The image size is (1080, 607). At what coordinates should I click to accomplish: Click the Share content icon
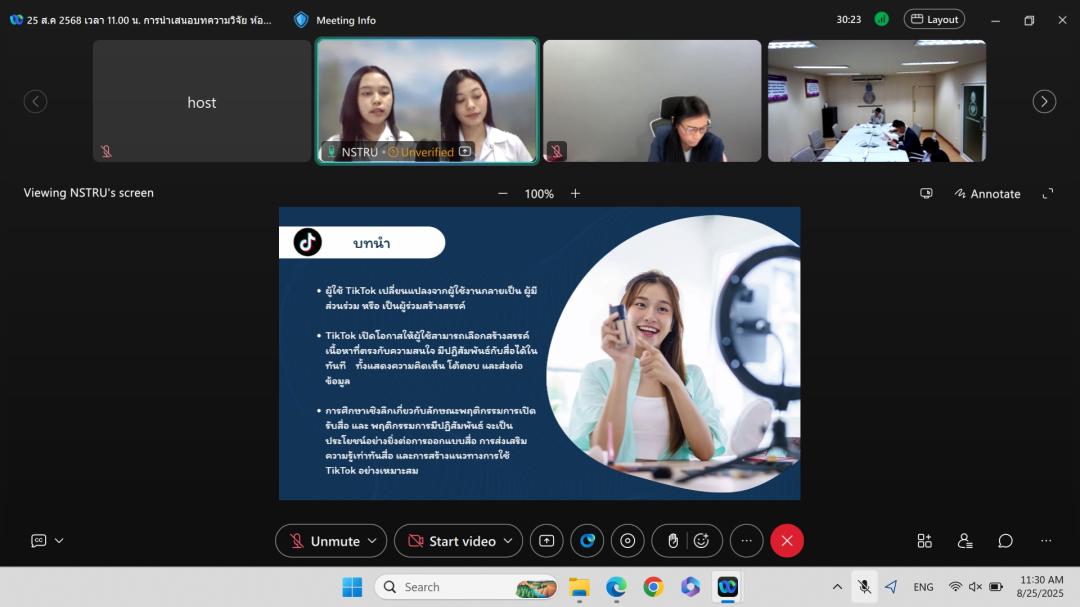tap(546, 541)
